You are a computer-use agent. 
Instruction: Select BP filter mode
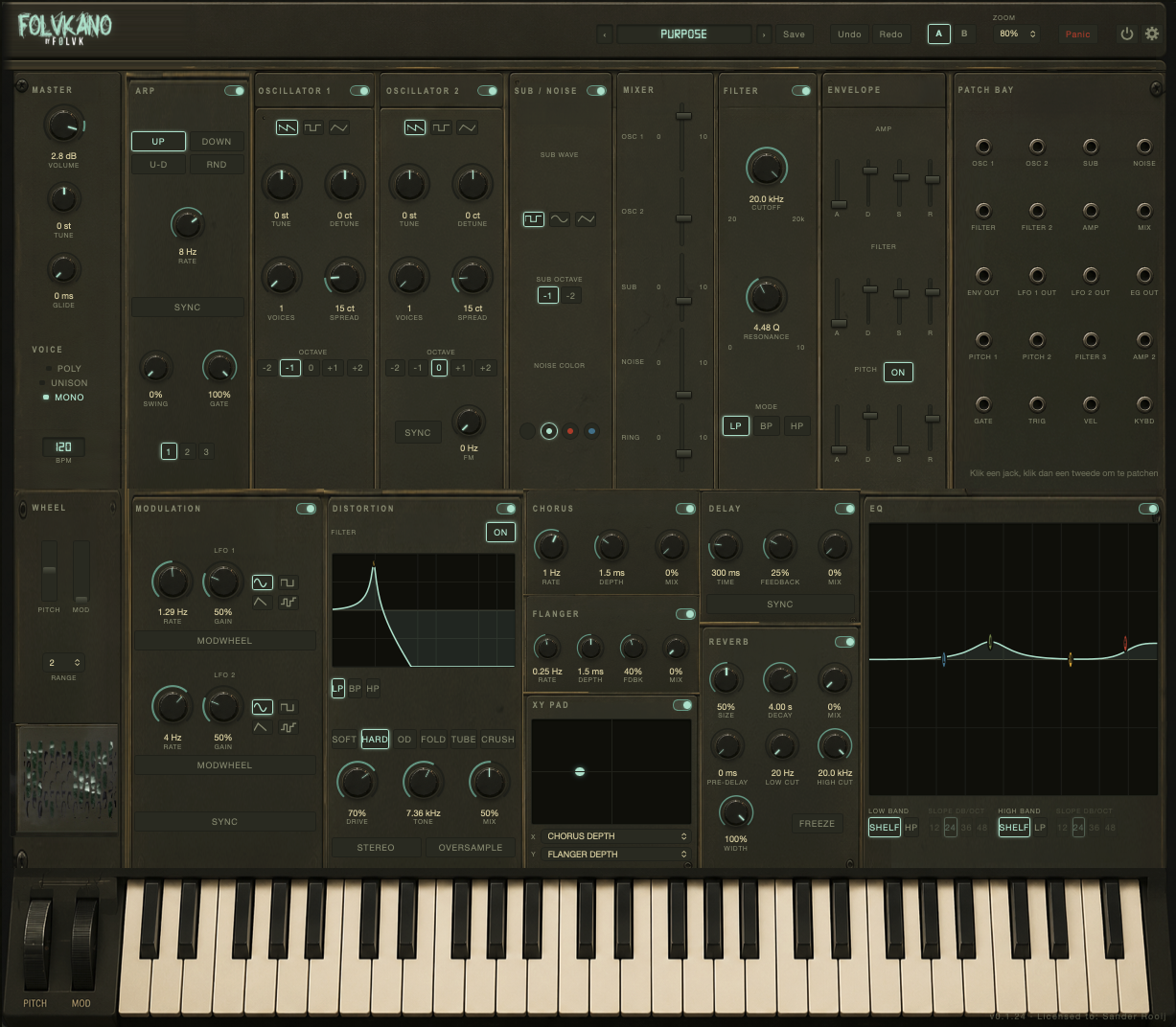pos(766,426)
